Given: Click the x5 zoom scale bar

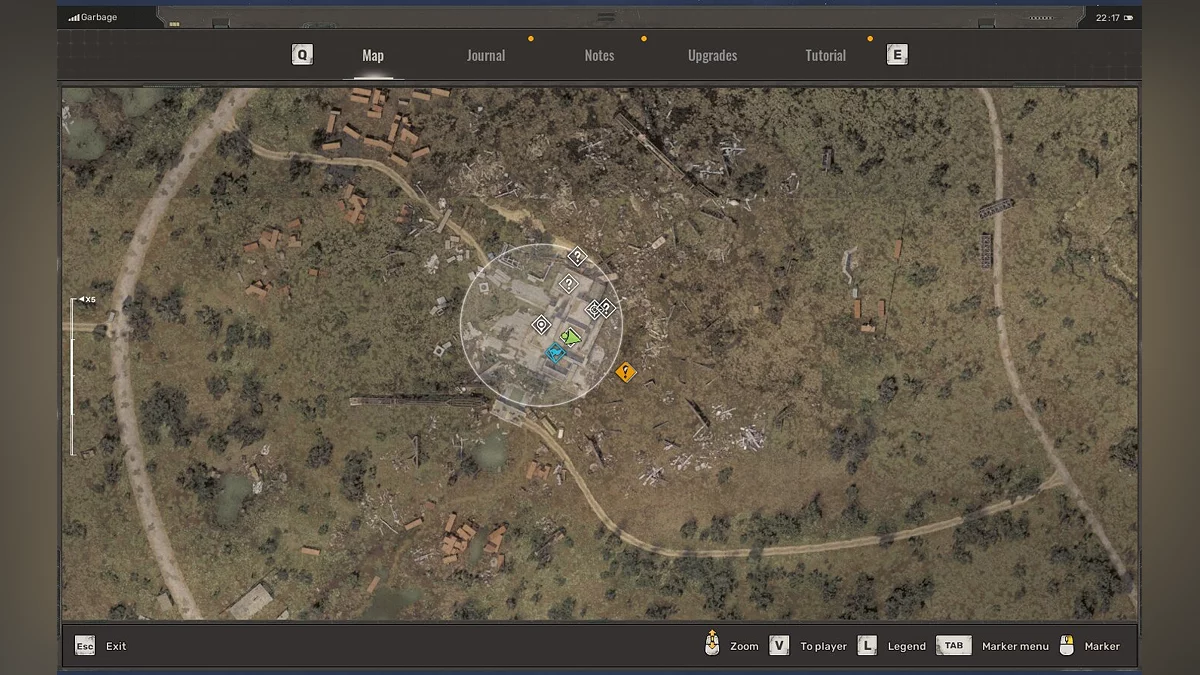Looking at the screenshot, I should pos(72,376).
